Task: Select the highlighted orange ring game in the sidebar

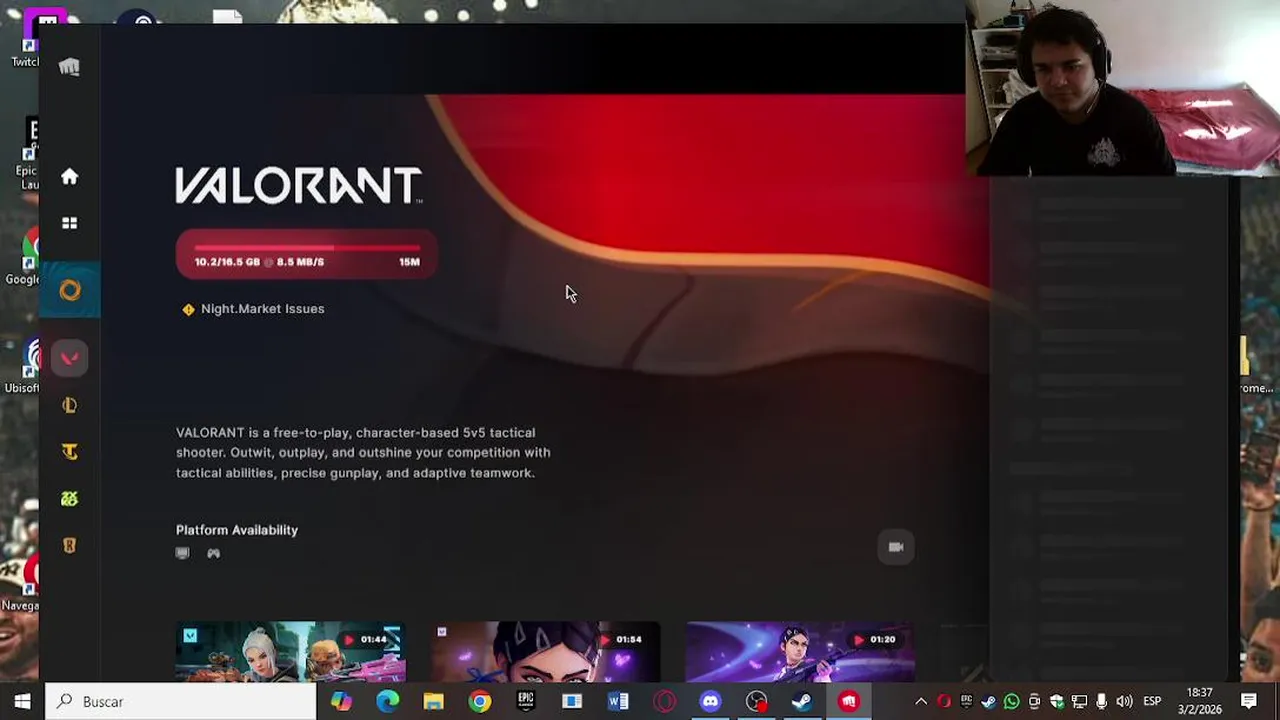Action: (69, 290)
